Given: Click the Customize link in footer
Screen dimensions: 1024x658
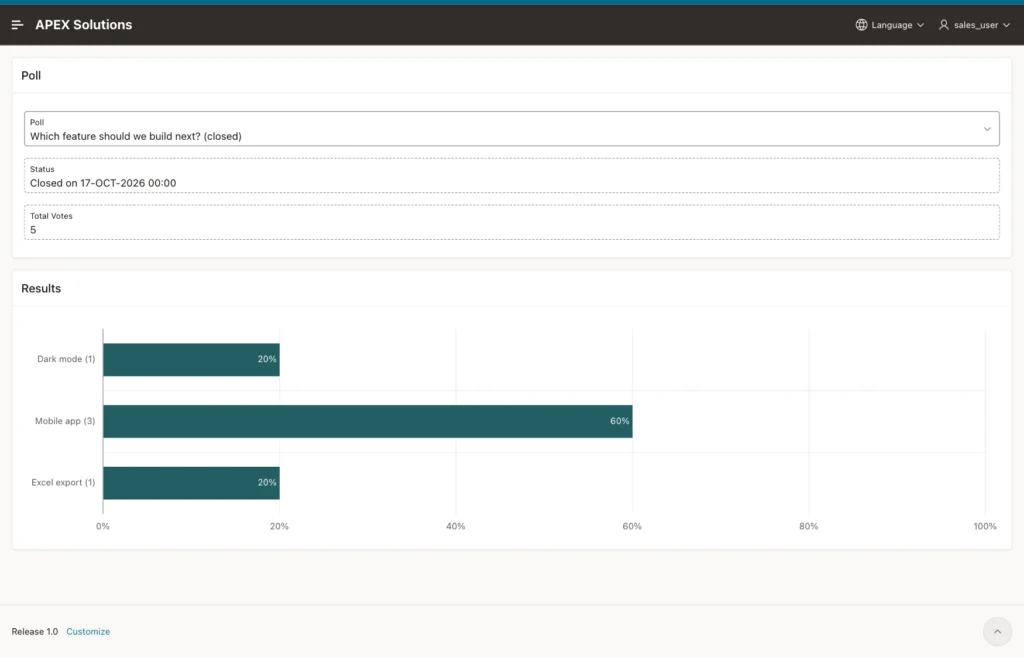Looking at the screenshot, I should coord(88,631).
